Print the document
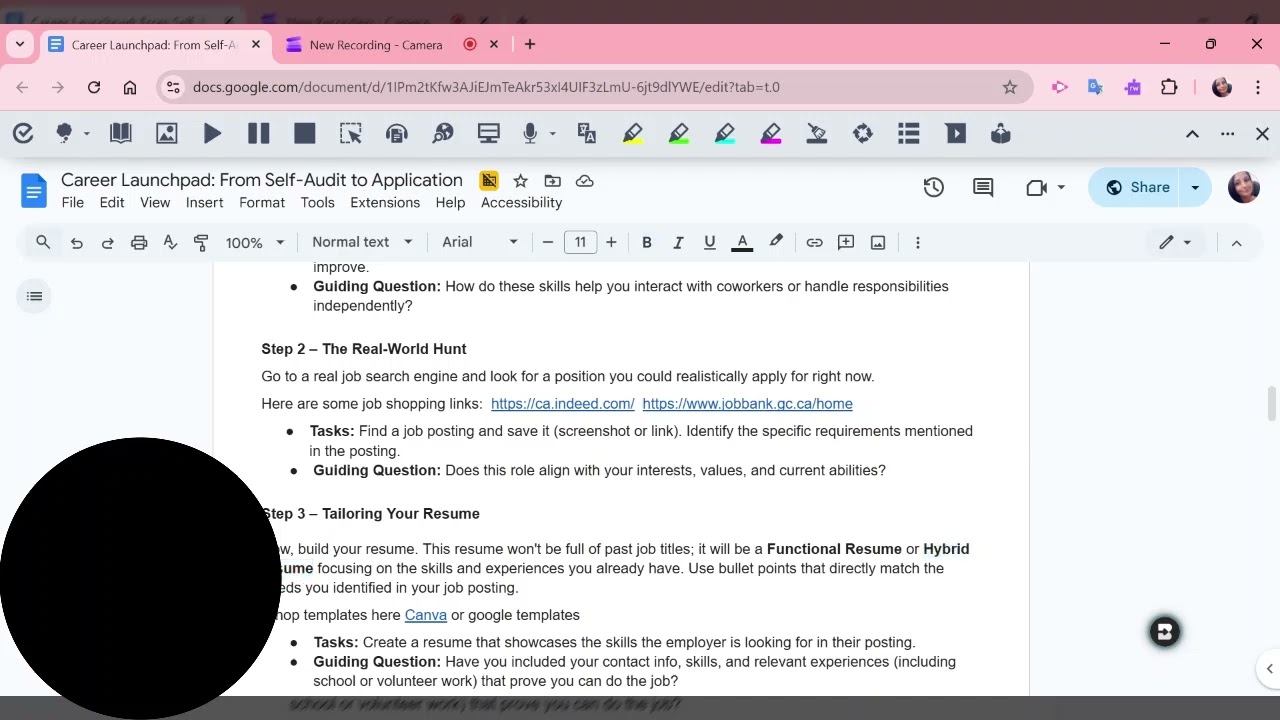The width and height of the screenshot is (1280, 720). (x=139, y=242)
